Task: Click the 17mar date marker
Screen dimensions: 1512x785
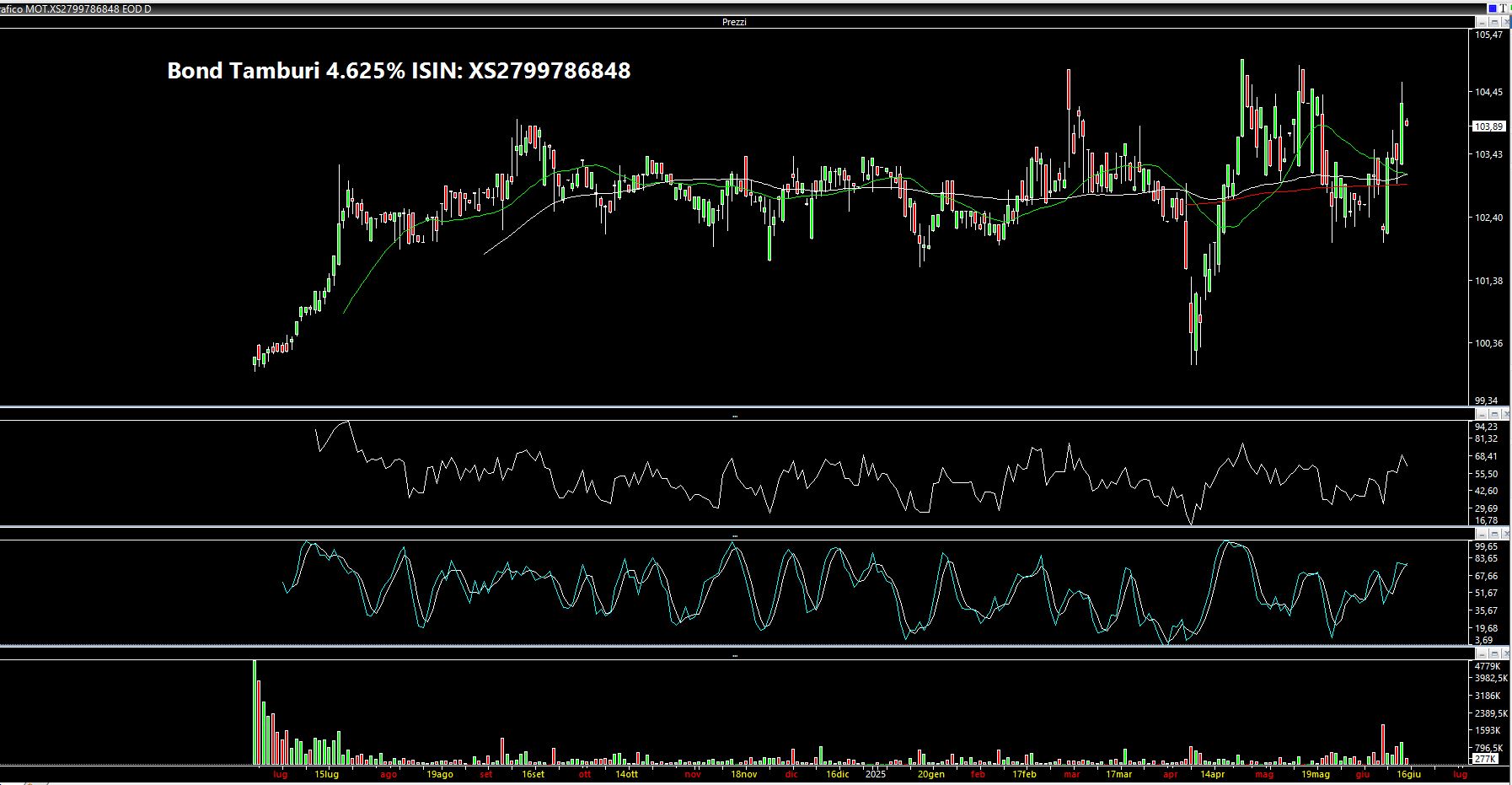Action: pos(1118,774)
